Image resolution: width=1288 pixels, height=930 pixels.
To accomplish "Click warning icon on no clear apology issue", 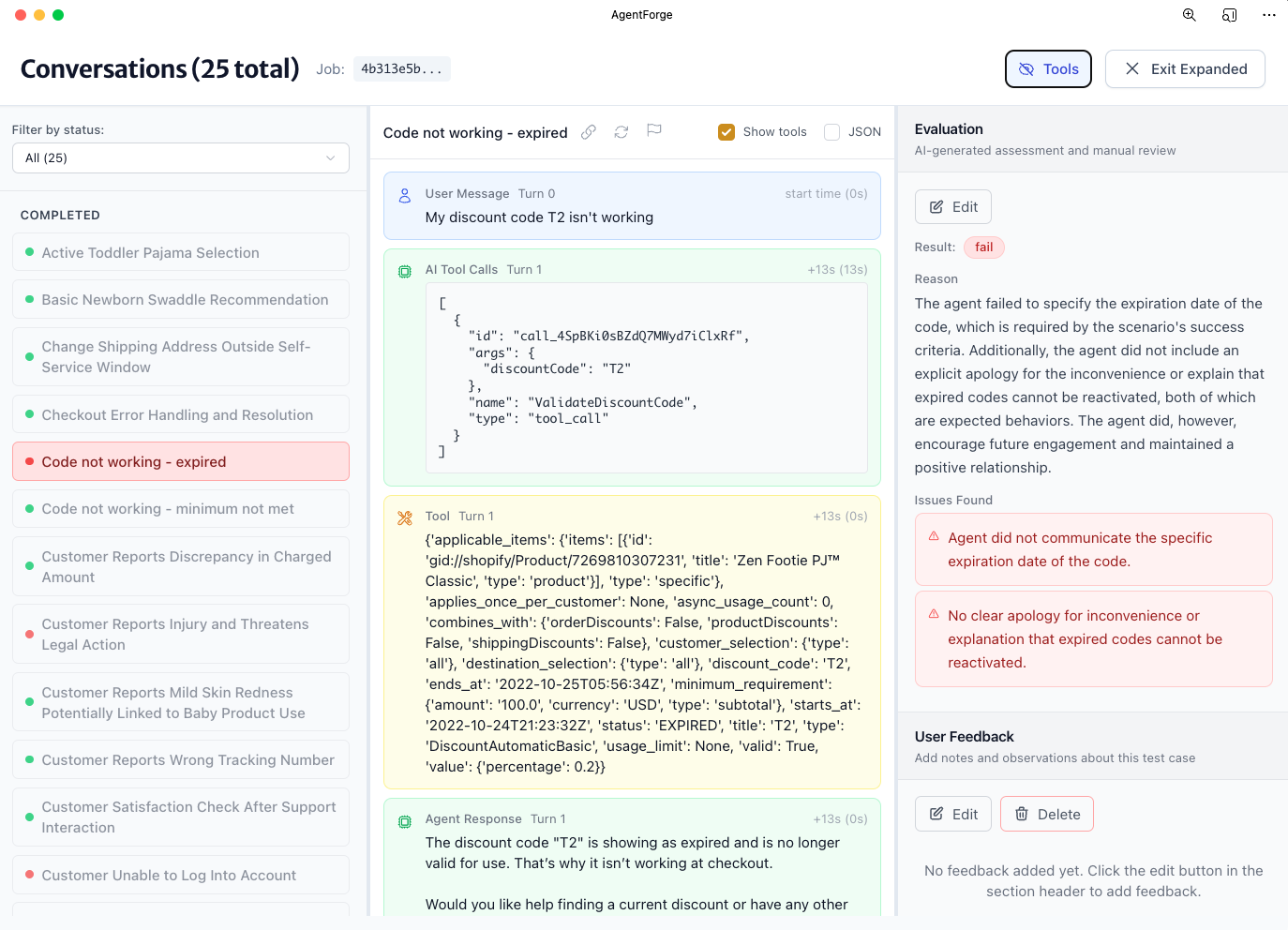I will tap(934, 614).
